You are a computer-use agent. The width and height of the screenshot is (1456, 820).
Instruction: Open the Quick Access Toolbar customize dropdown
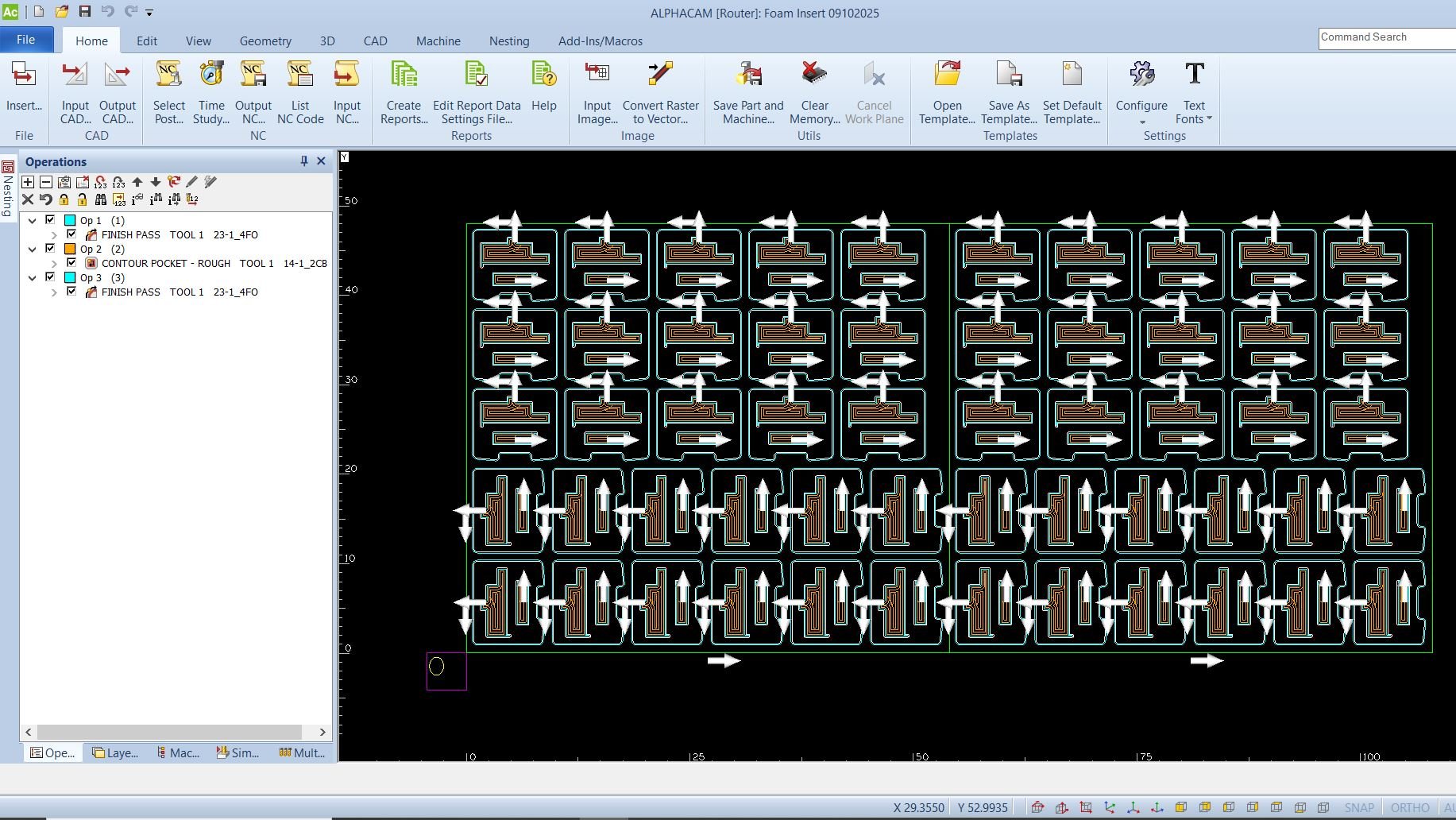[149, 12]
